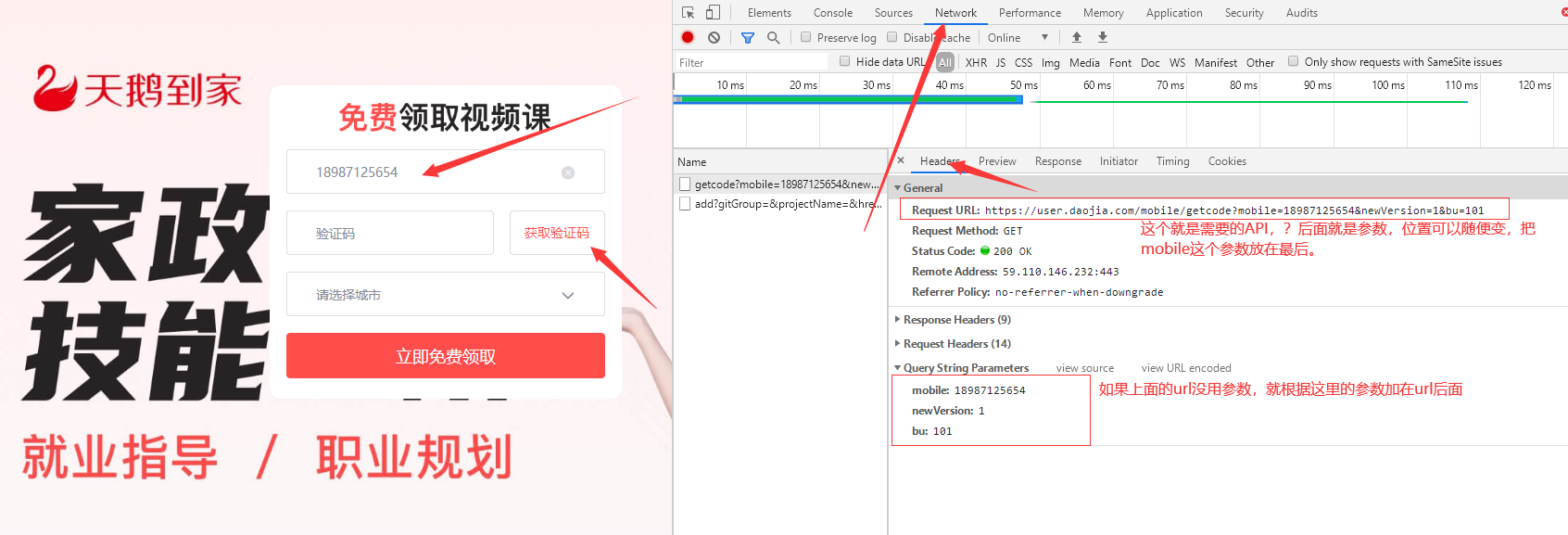Open the Application panel tab

[1174, 13]
